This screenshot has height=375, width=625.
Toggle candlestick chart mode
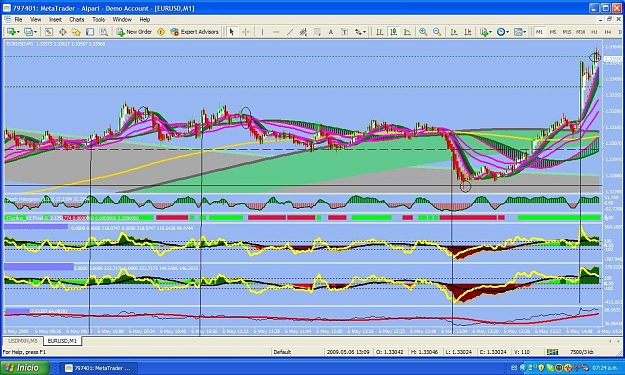(393, 32)
